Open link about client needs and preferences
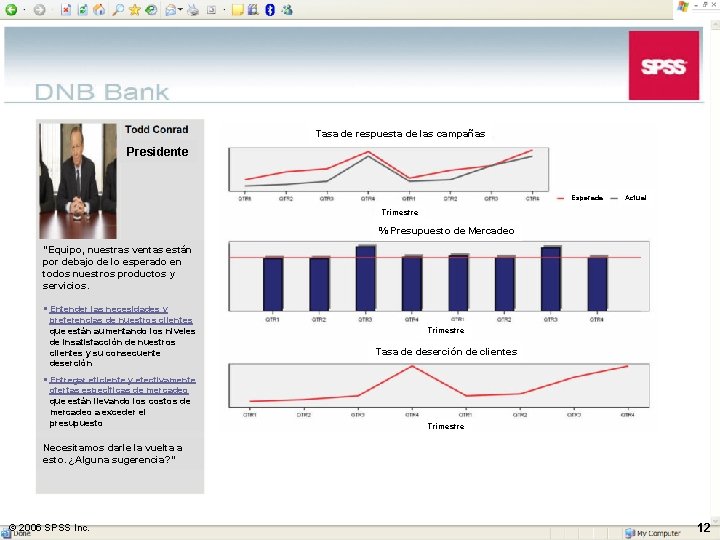 click(121, 315)
